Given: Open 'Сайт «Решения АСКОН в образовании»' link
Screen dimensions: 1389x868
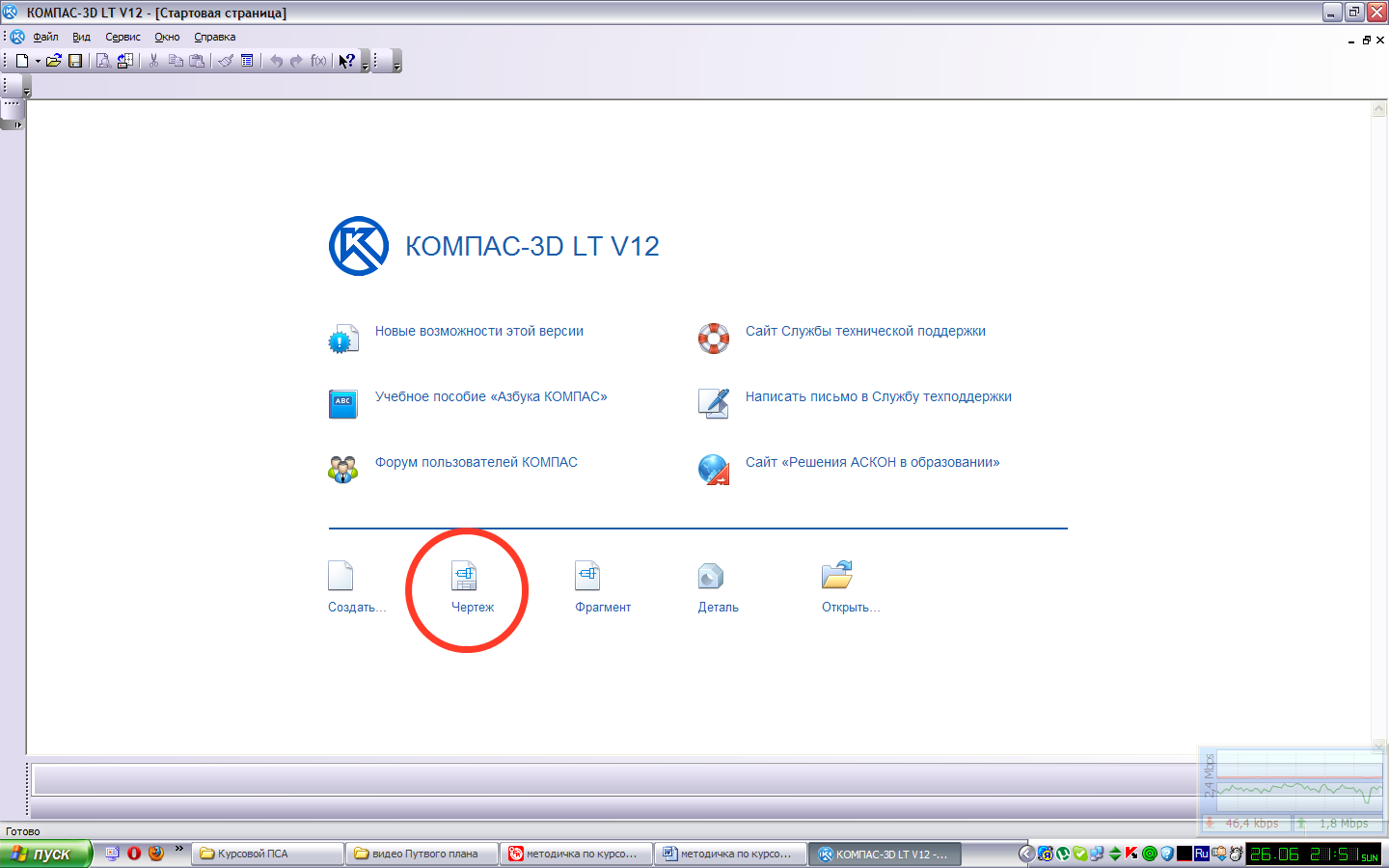Looking at the screenshot, I should coord(872,462).
